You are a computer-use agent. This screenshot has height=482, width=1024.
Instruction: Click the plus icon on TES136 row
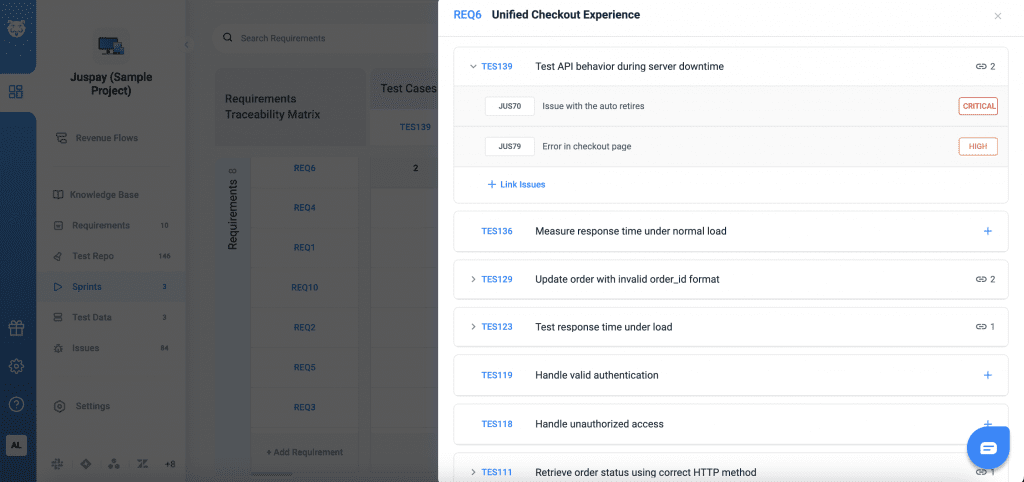987,231
